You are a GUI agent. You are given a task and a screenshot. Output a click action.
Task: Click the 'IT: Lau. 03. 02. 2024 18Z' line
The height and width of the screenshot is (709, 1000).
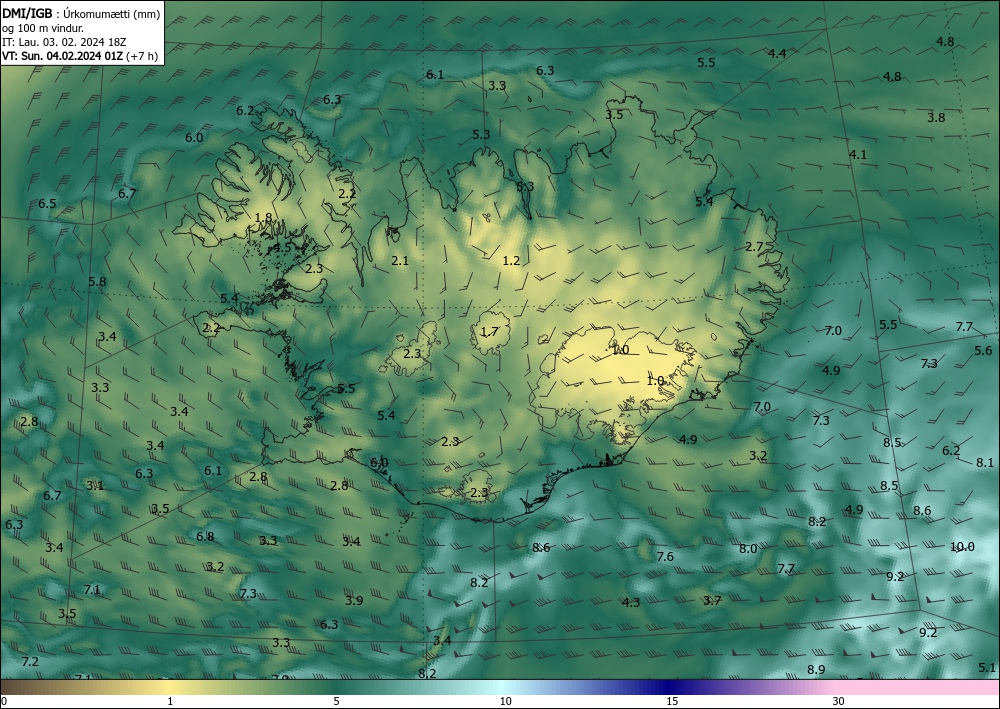pos(64,42)
